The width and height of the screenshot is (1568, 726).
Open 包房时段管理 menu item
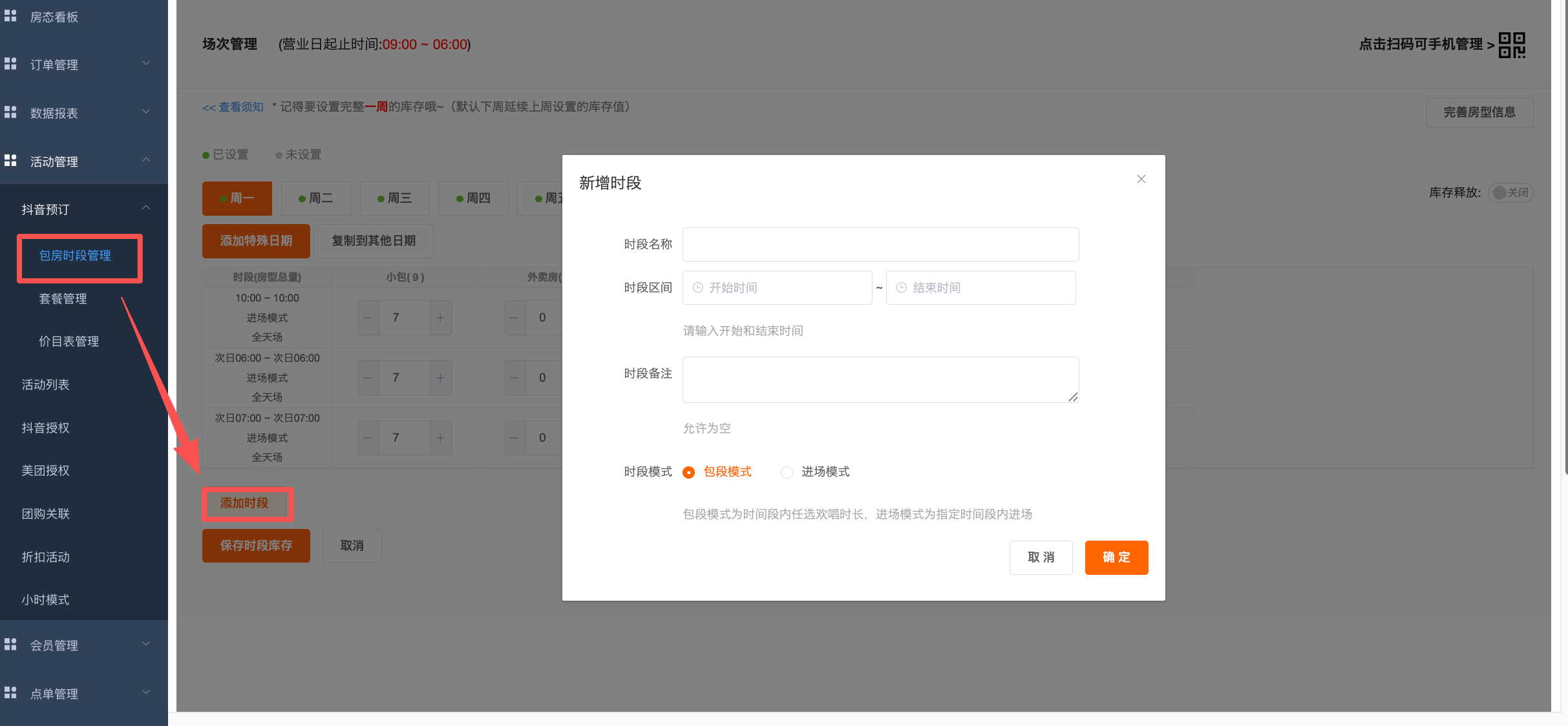(x=75, y=256)
